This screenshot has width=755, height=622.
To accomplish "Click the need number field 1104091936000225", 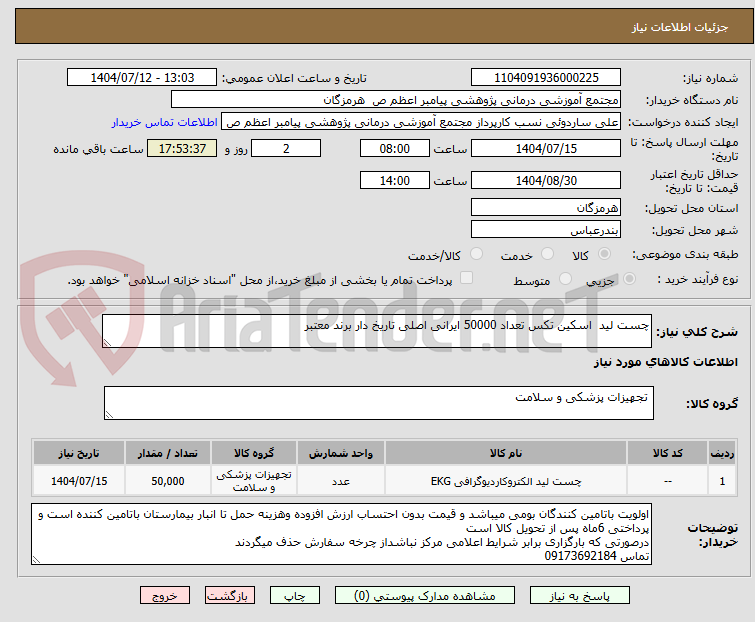I will coord(546,78).
